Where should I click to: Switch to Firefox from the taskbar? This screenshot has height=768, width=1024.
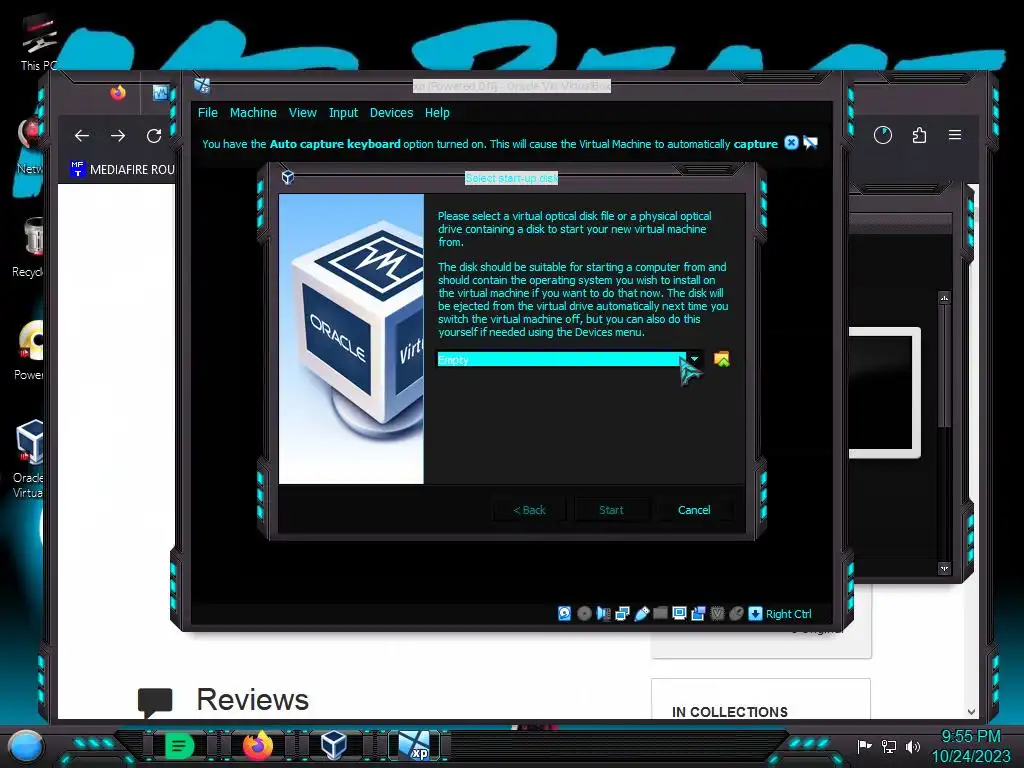257,745
